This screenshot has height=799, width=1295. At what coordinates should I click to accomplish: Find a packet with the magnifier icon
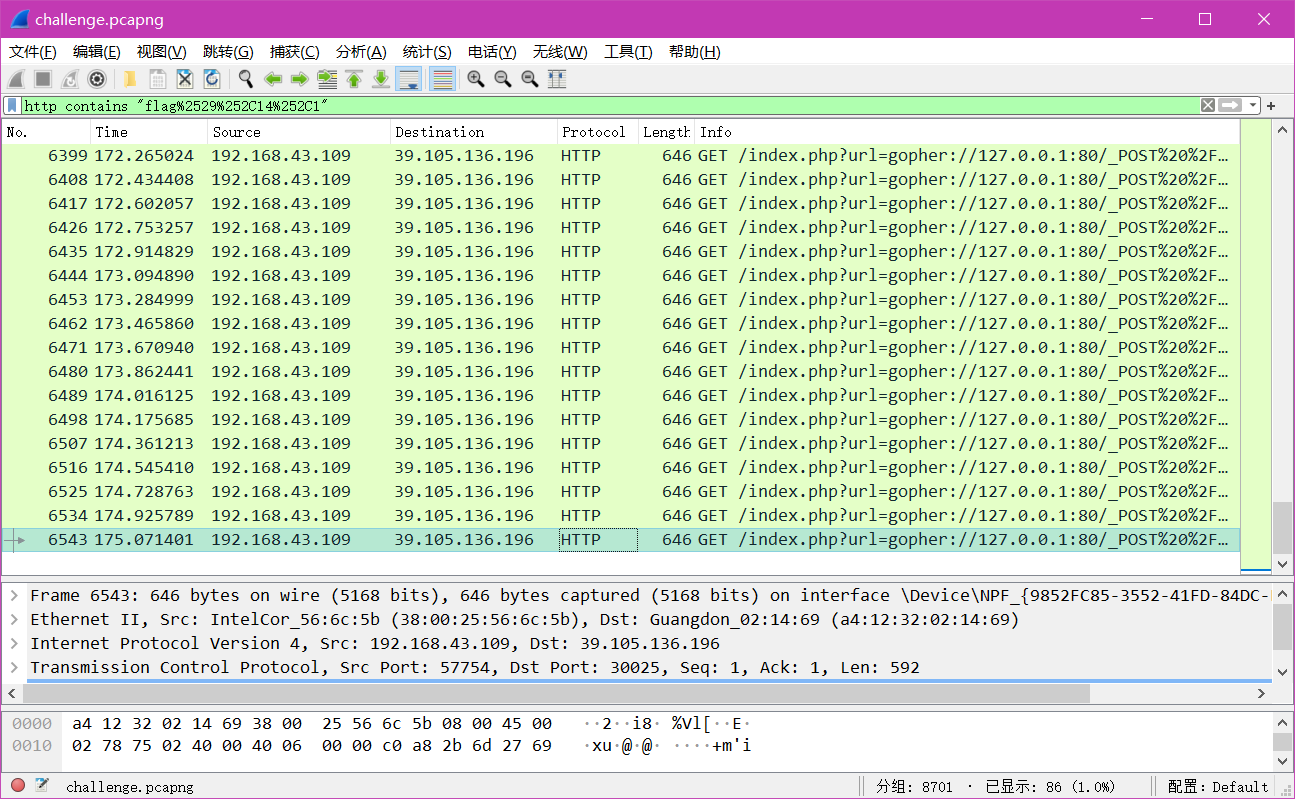tap(245, 79)
